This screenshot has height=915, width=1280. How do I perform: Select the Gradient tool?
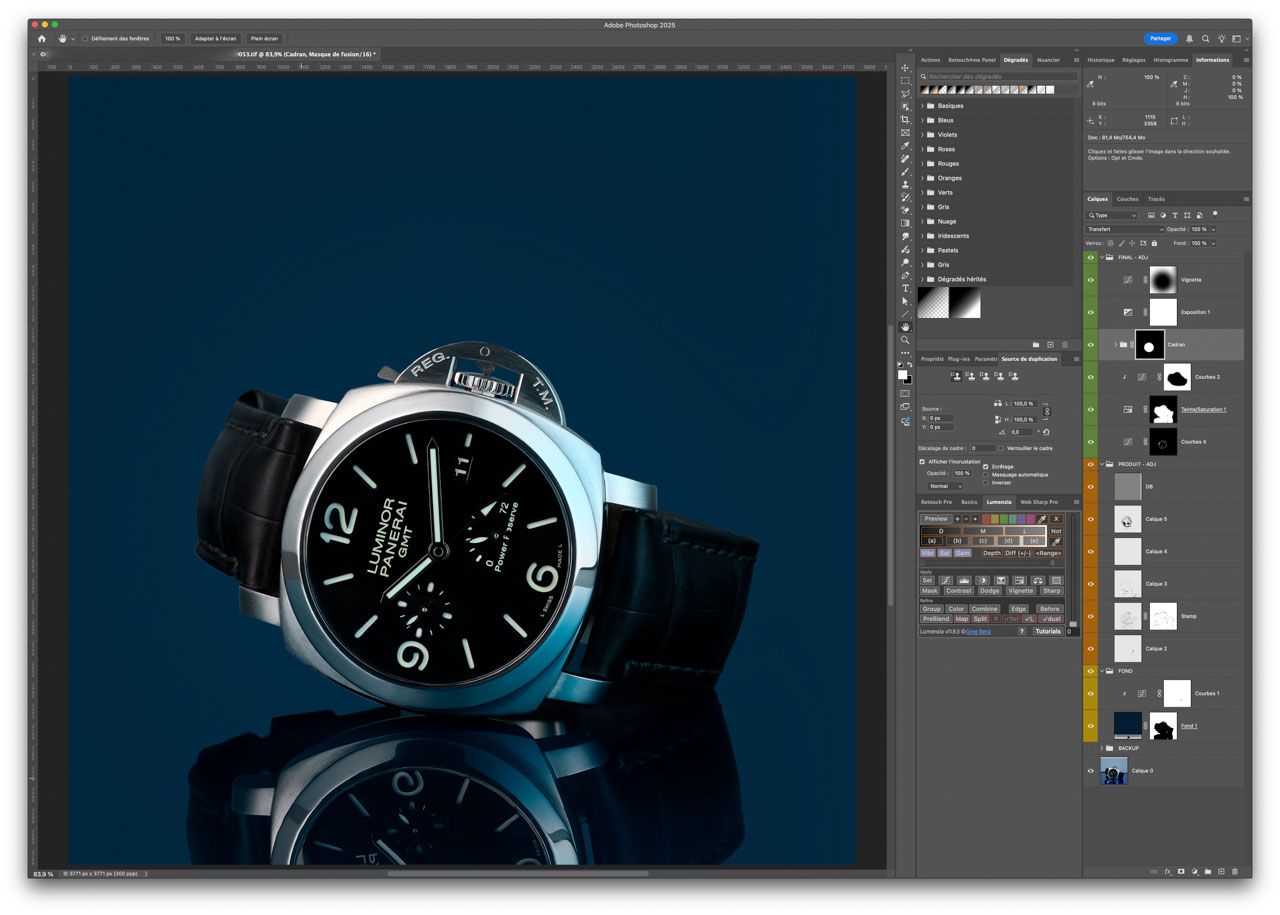pos(905,223)
